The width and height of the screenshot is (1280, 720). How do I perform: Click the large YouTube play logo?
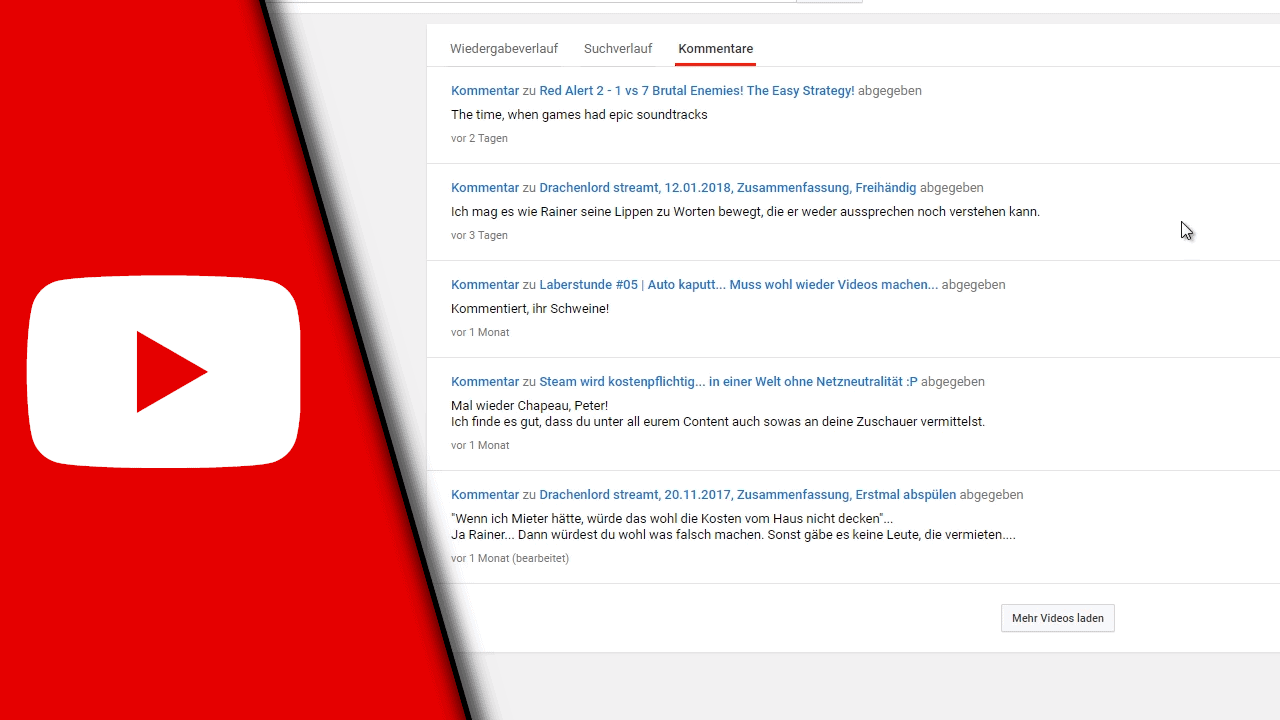click(164, 371)
